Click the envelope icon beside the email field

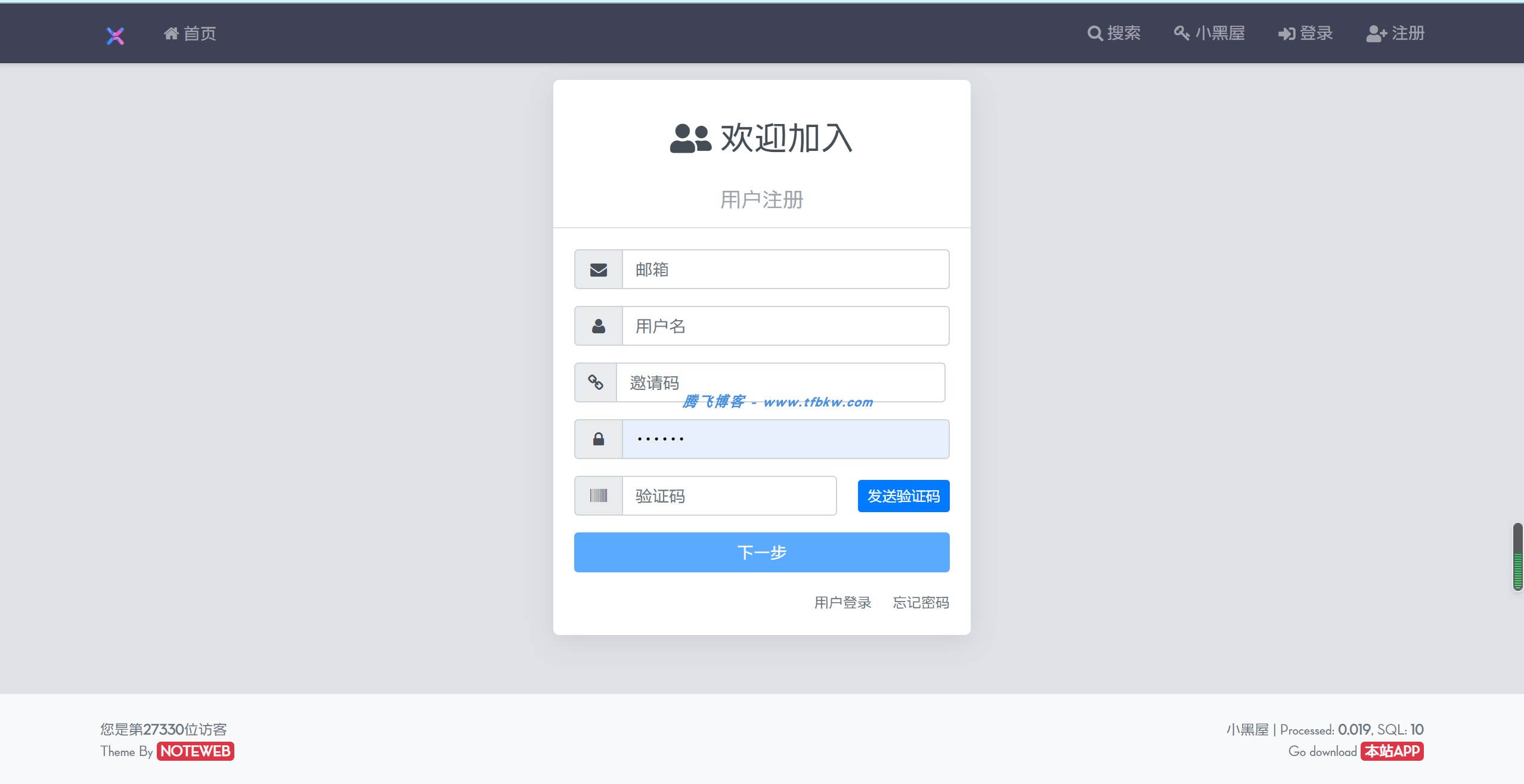pyautogui.click(x=598, y=270)
